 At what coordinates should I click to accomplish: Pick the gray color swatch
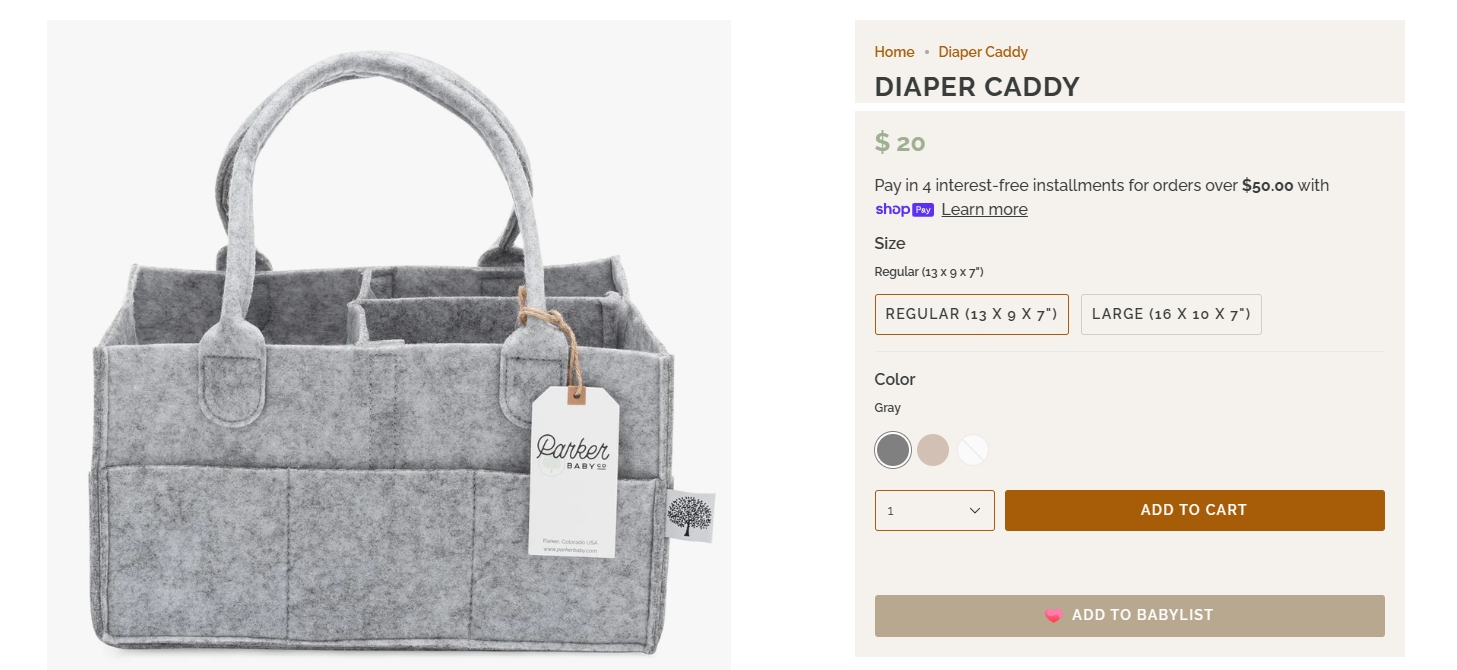click(x=892, y=450)
